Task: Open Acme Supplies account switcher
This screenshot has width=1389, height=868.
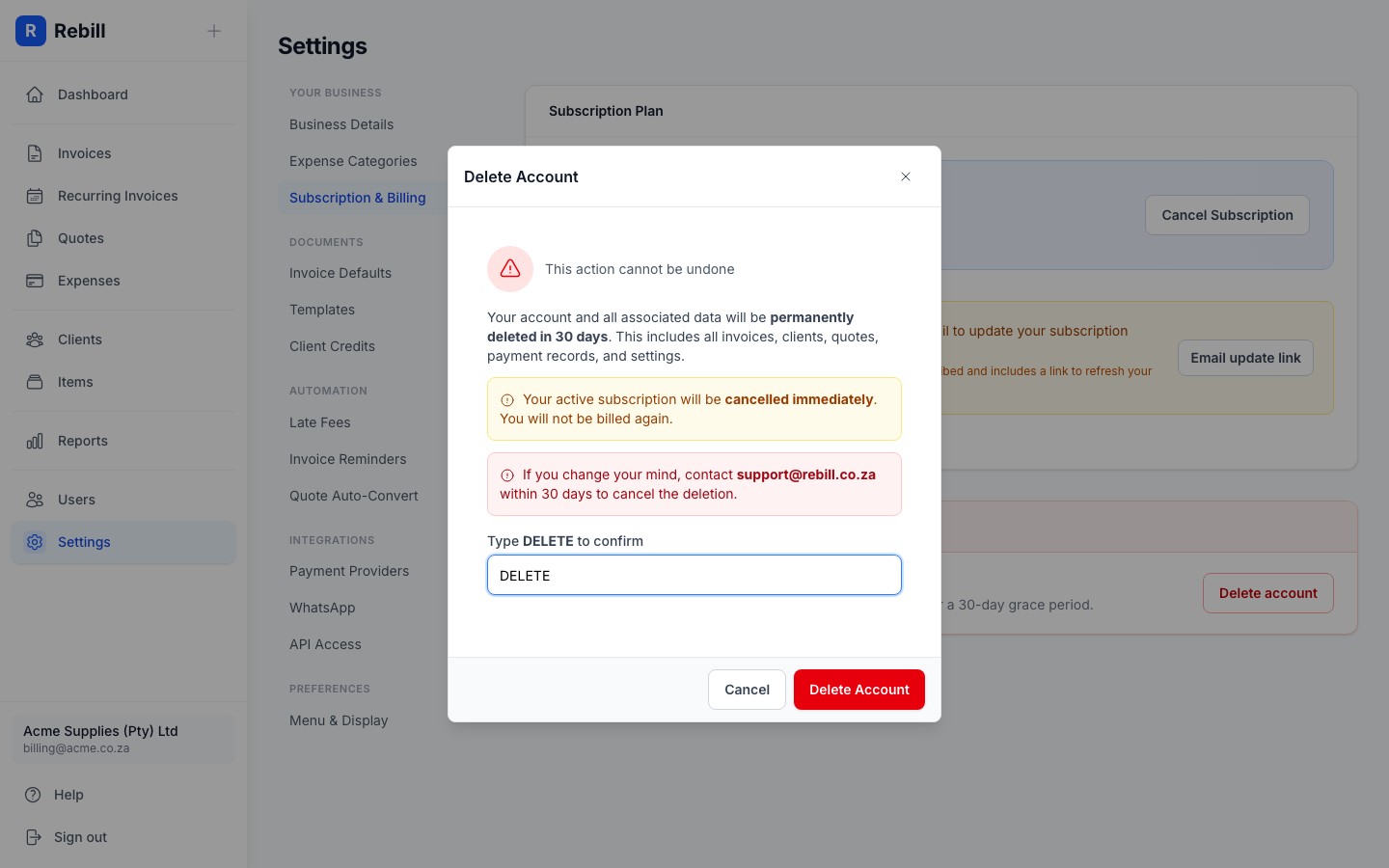Action: coord(123,739)
